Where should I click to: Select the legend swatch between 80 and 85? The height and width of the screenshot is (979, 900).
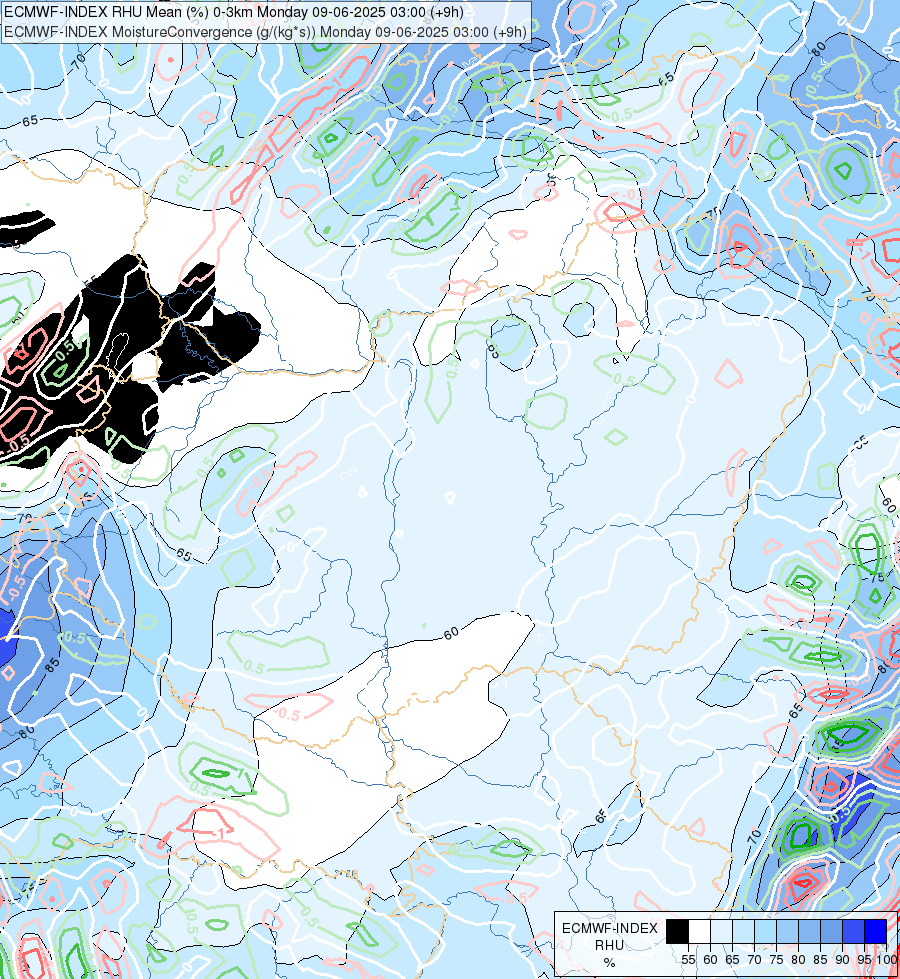point(809,931)
